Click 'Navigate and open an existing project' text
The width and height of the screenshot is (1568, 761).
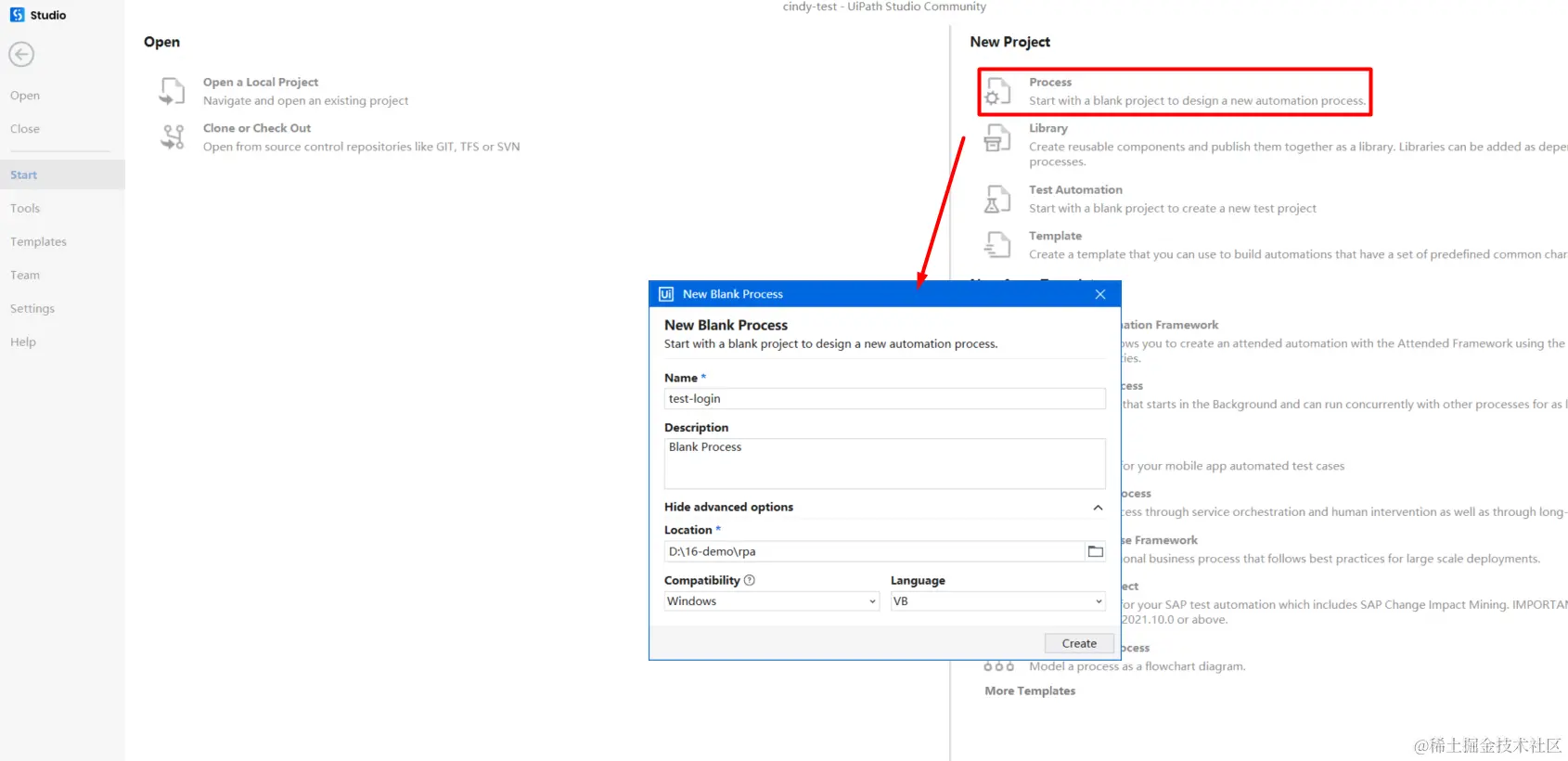tap(306, 101)
